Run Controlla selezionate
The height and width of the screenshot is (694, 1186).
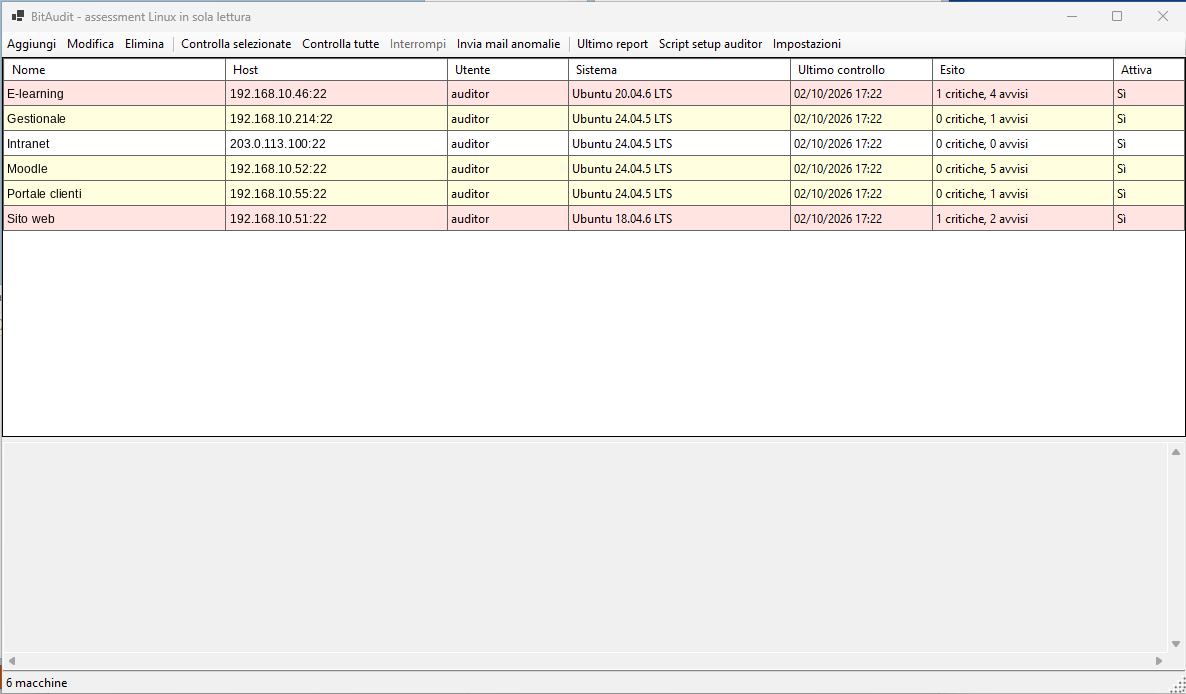(x=236, y=44)
